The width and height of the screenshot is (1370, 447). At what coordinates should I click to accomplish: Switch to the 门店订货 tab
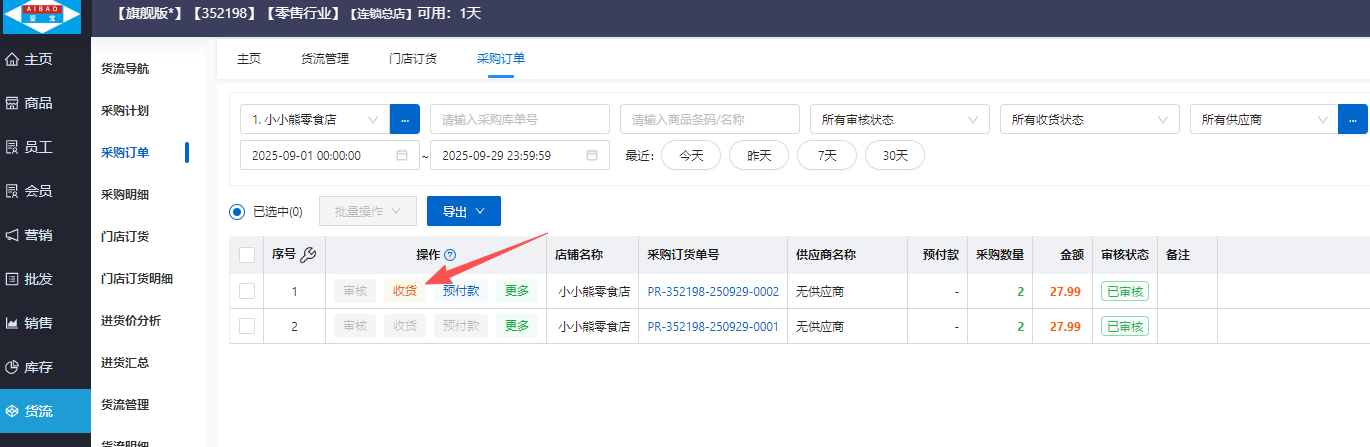413,58
